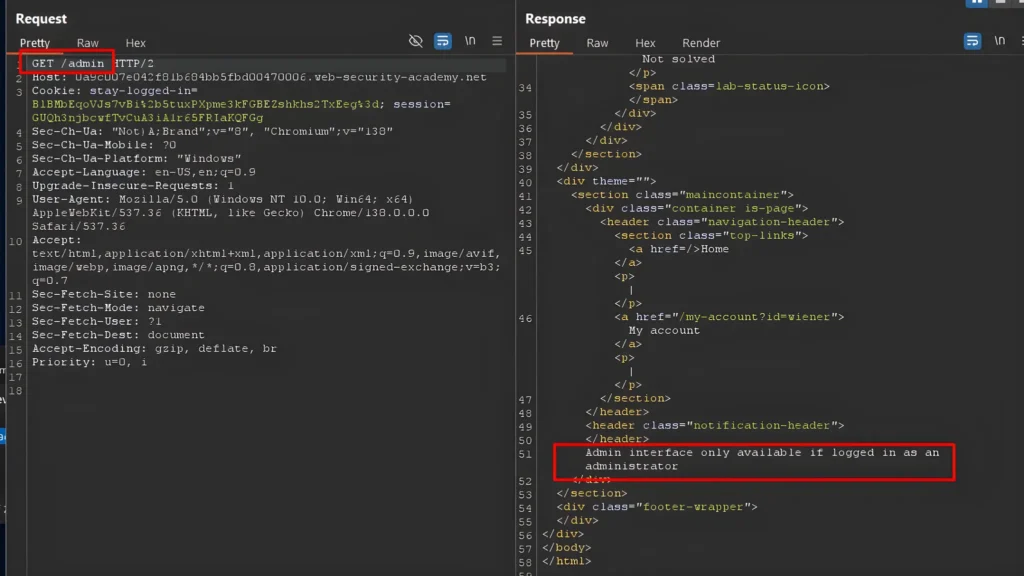The width and height of the screenshot is (1024, 576).
Task: Open the Request panel hamburger options menu
Action: coord(497,41)
